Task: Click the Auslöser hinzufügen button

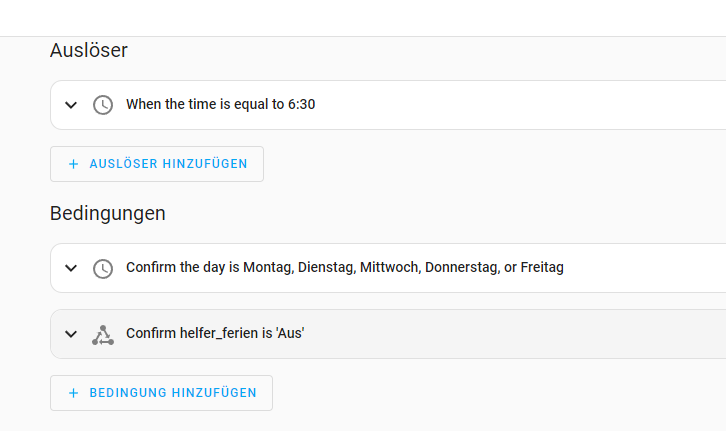Action: pyautogui.click(x=157, y=164)
